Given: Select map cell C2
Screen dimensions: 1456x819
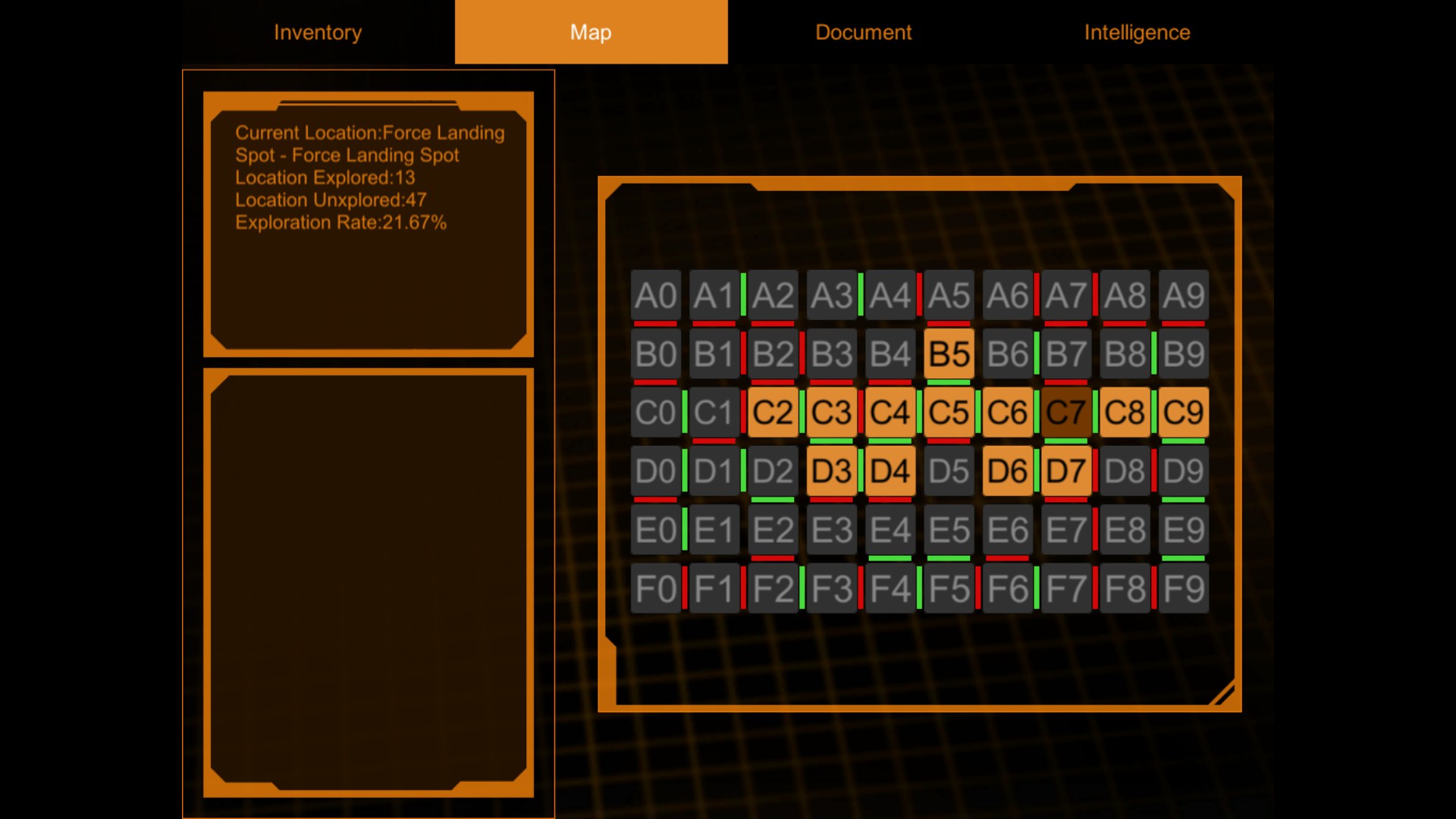Looking at the screenshot, I should click(x=773, y=413).
